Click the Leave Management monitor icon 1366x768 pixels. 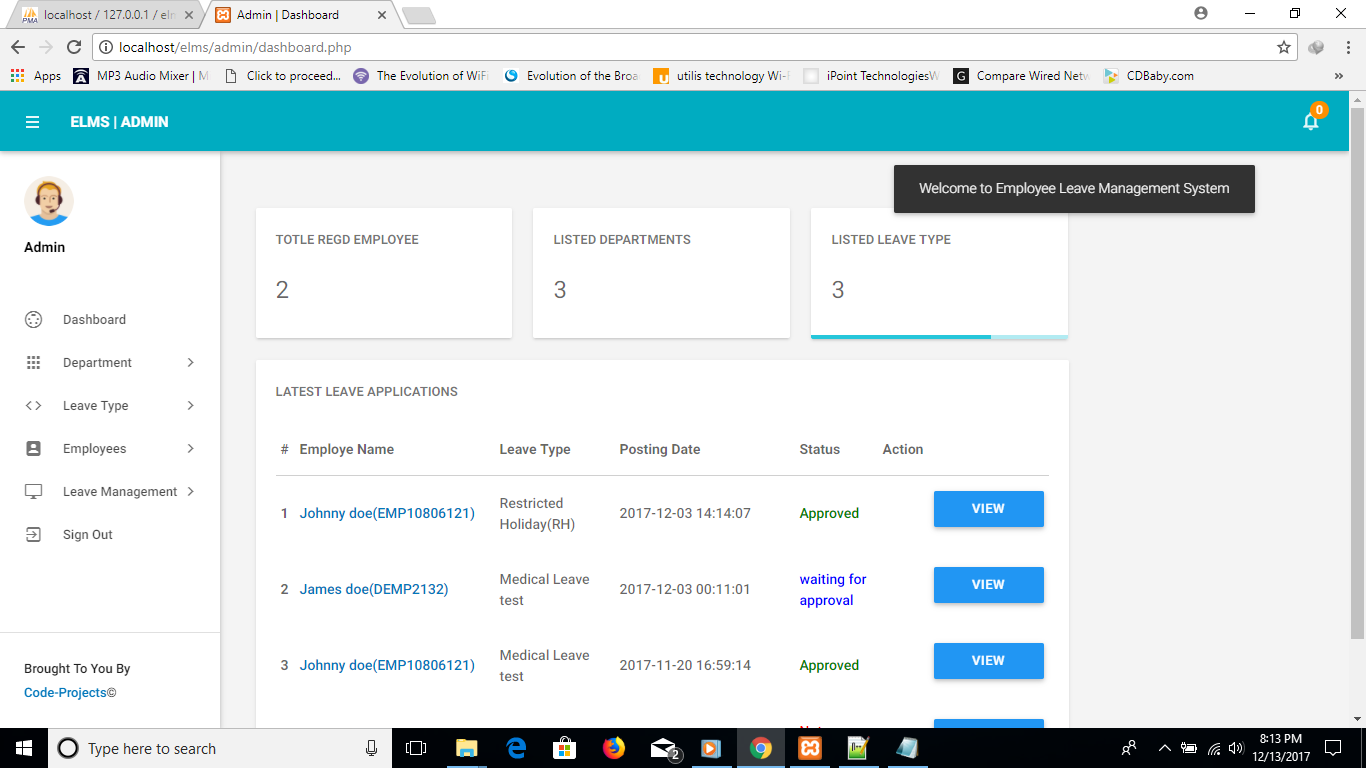coord(33,491)
